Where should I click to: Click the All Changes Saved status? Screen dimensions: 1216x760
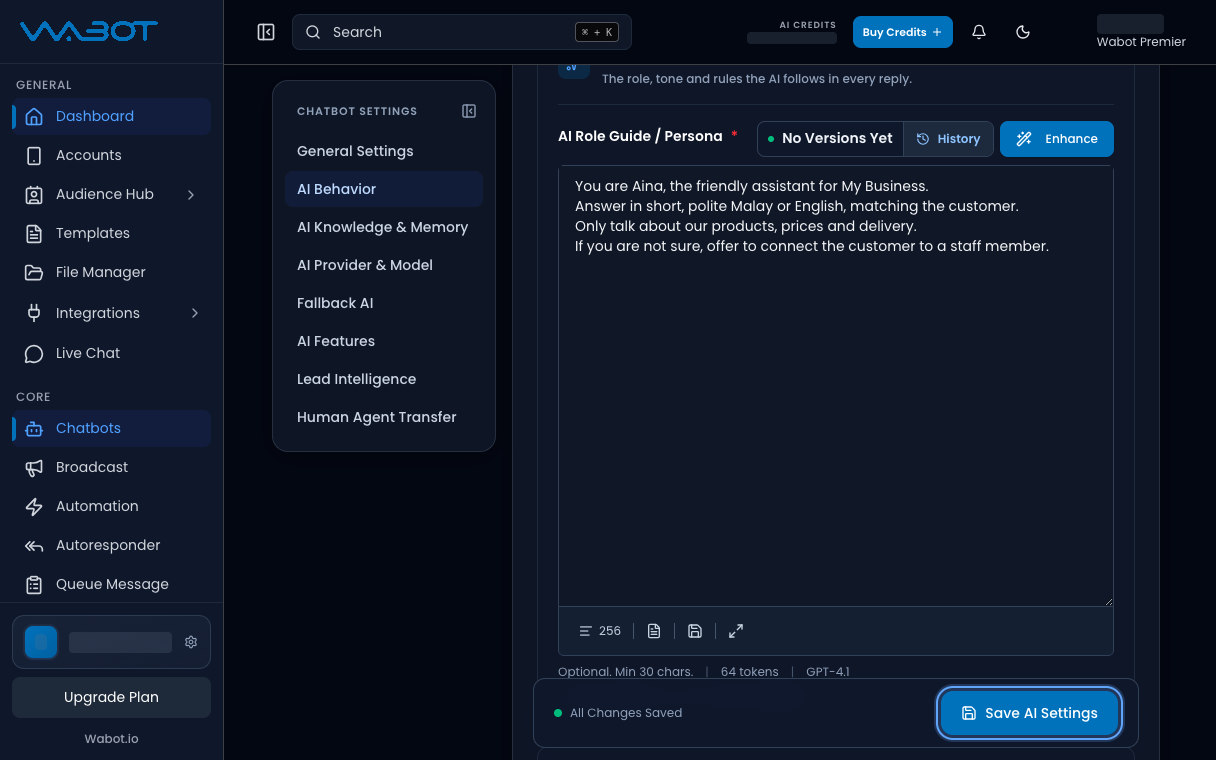click(618, 713)
